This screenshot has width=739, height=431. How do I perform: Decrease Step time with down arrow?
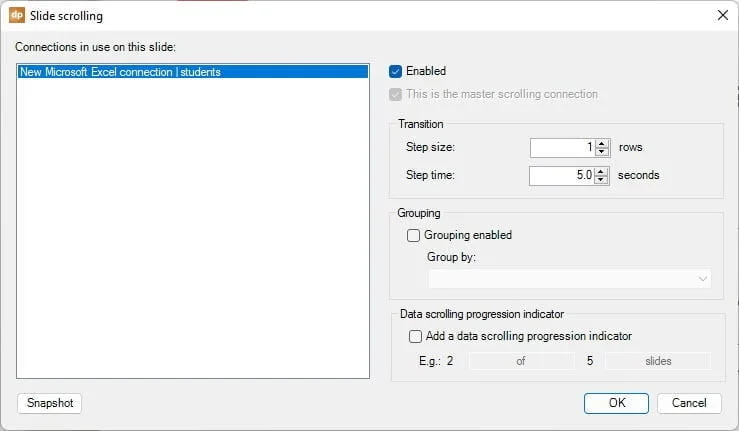click(x=600, y=180)
